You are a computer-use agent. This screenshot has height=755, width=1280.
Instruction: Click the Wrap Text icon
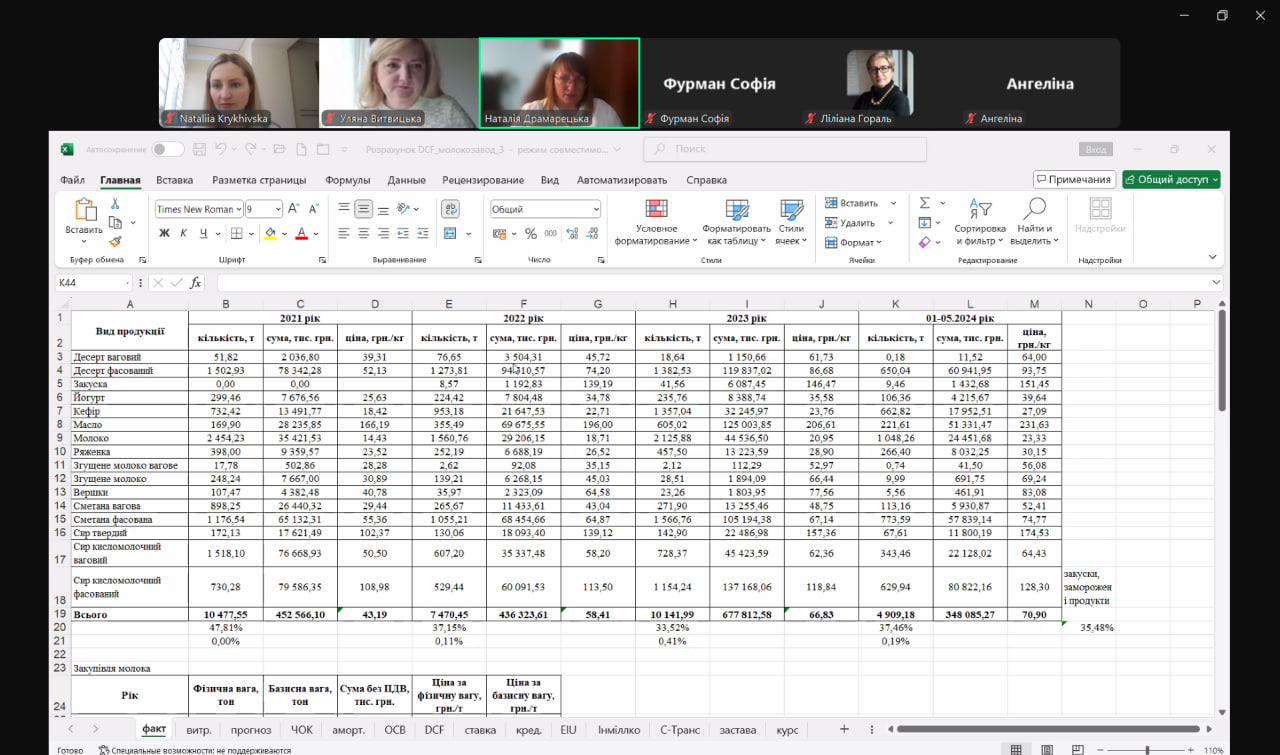[450, 209]
